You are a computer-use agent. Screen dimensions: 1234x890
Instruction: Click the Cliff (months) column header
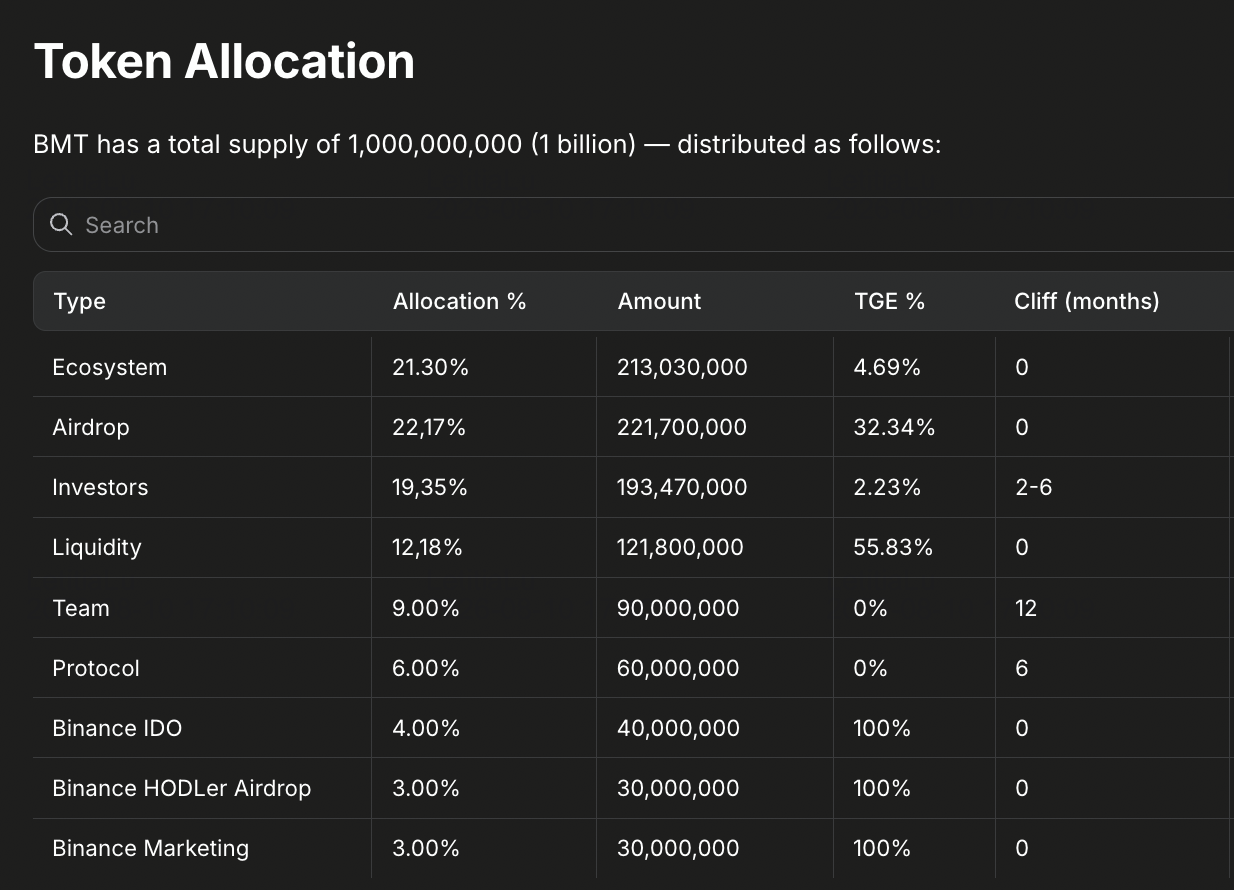tap(1086, 301)
